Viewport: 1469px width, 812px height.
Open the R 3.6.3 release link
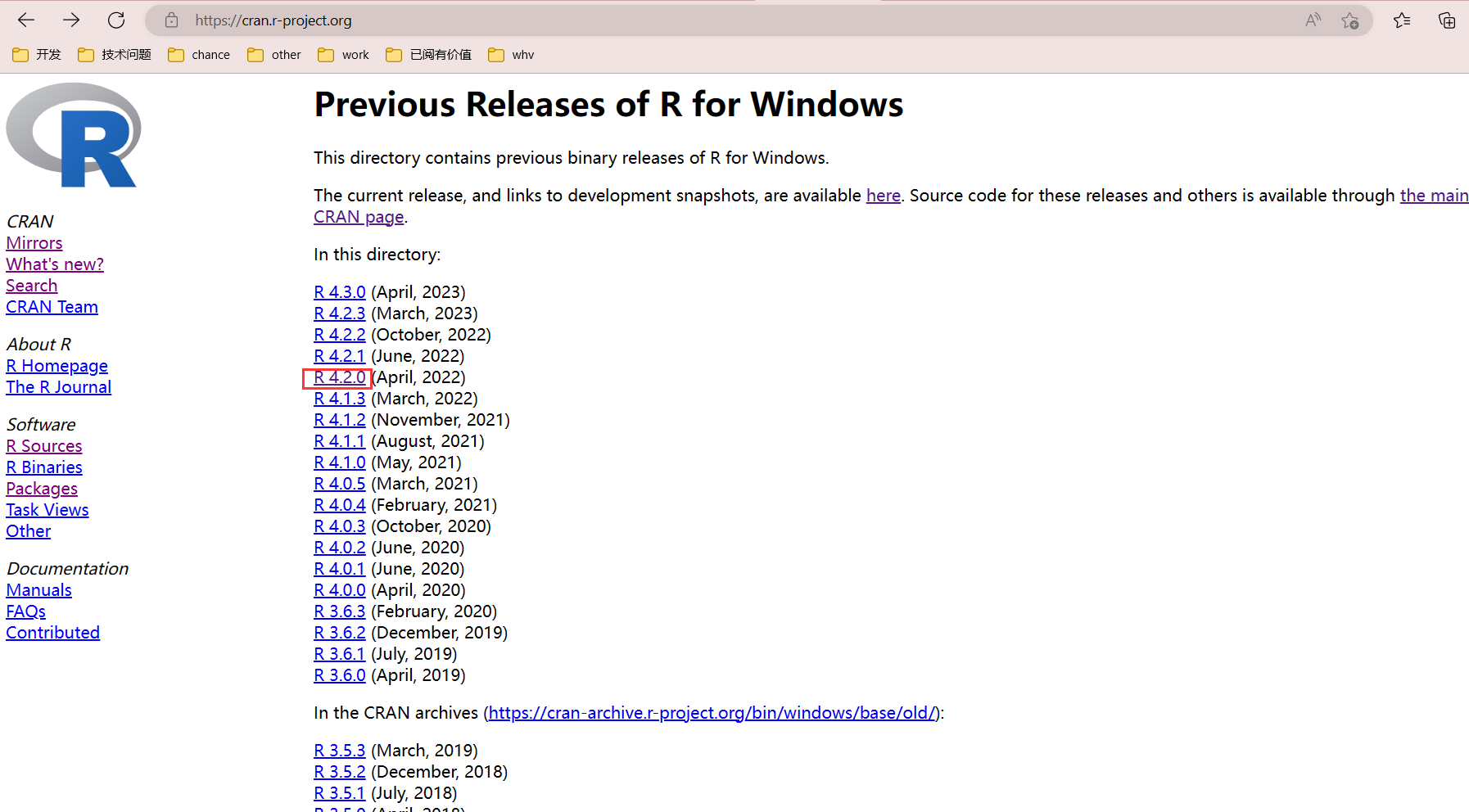[340, 611]
